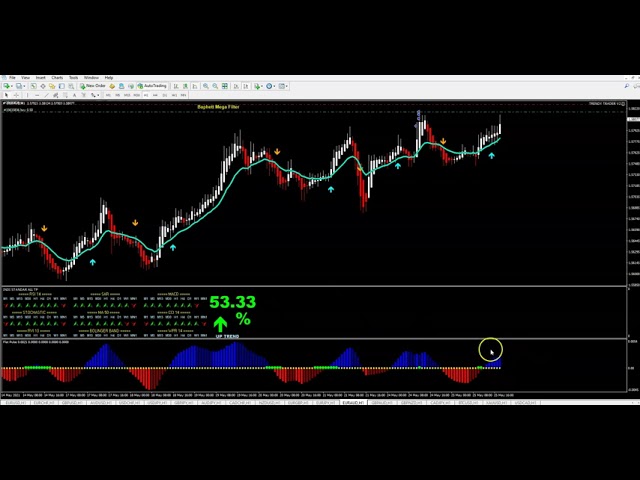The height and width of the screenshot is (480, 640).
Task: Click the Zoom Out magnifier icon
Action: (x=213, y=86)
